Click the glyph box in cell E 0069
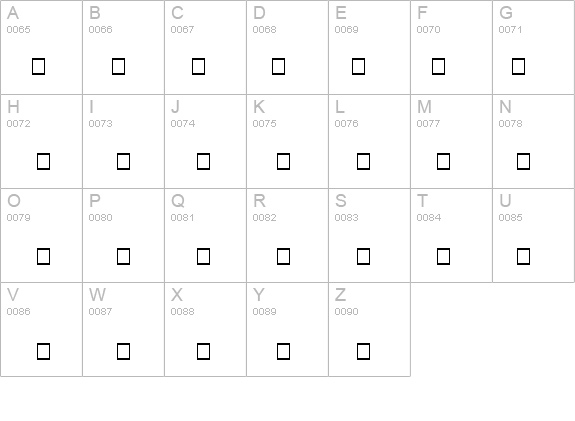Viewport: 575px width, 421px height. [358, 66]
